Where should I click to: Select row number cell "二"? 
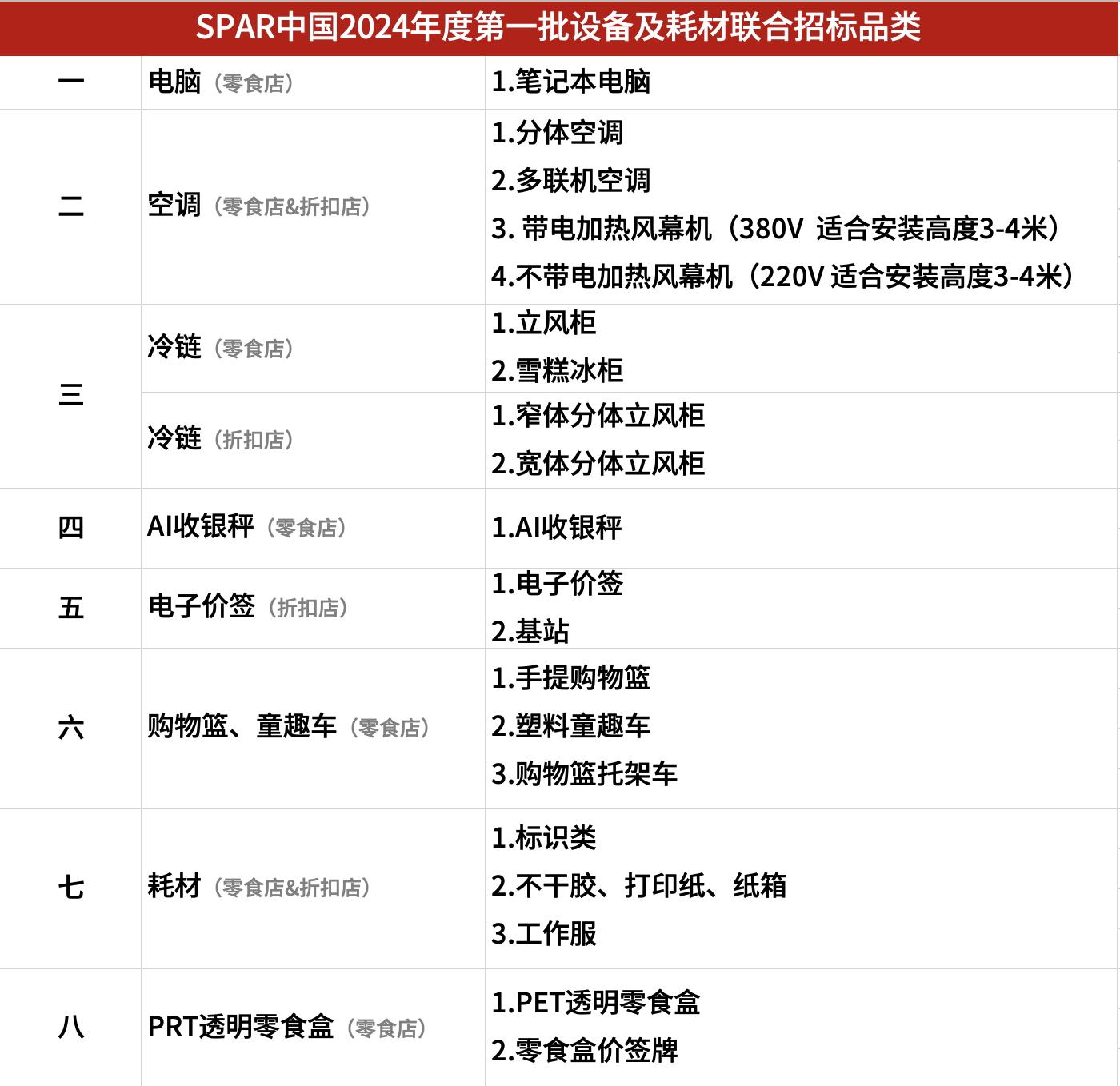point(71,206)
